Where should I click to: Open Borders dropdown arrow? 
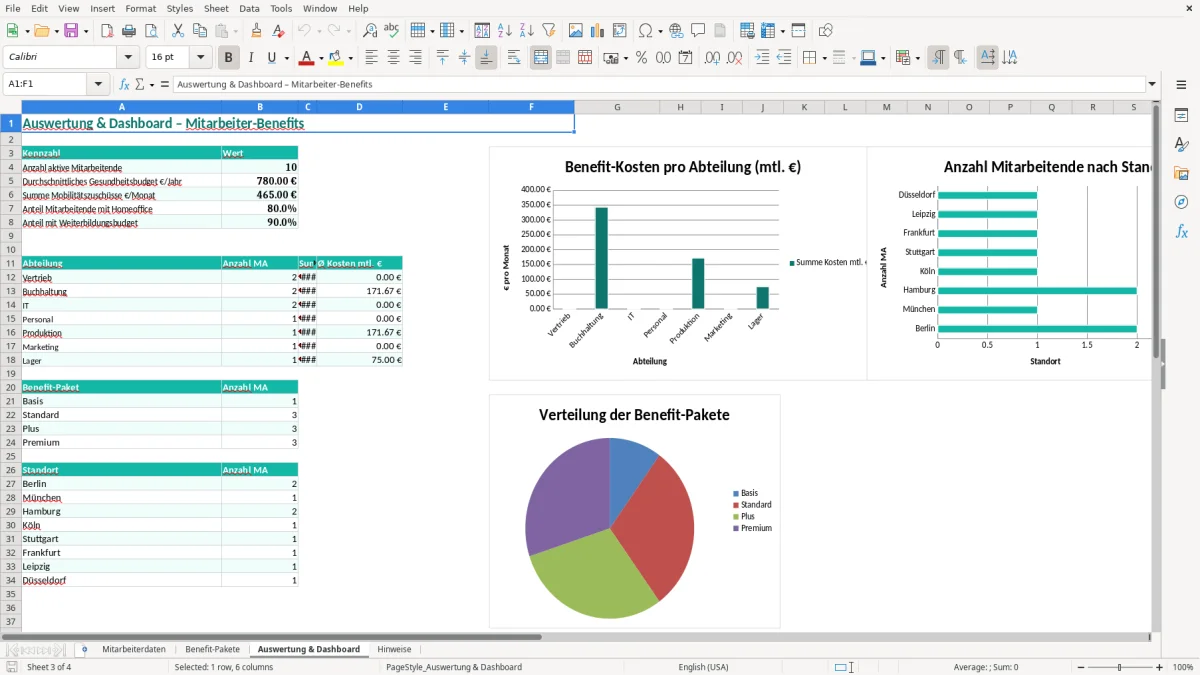[824, 58]
